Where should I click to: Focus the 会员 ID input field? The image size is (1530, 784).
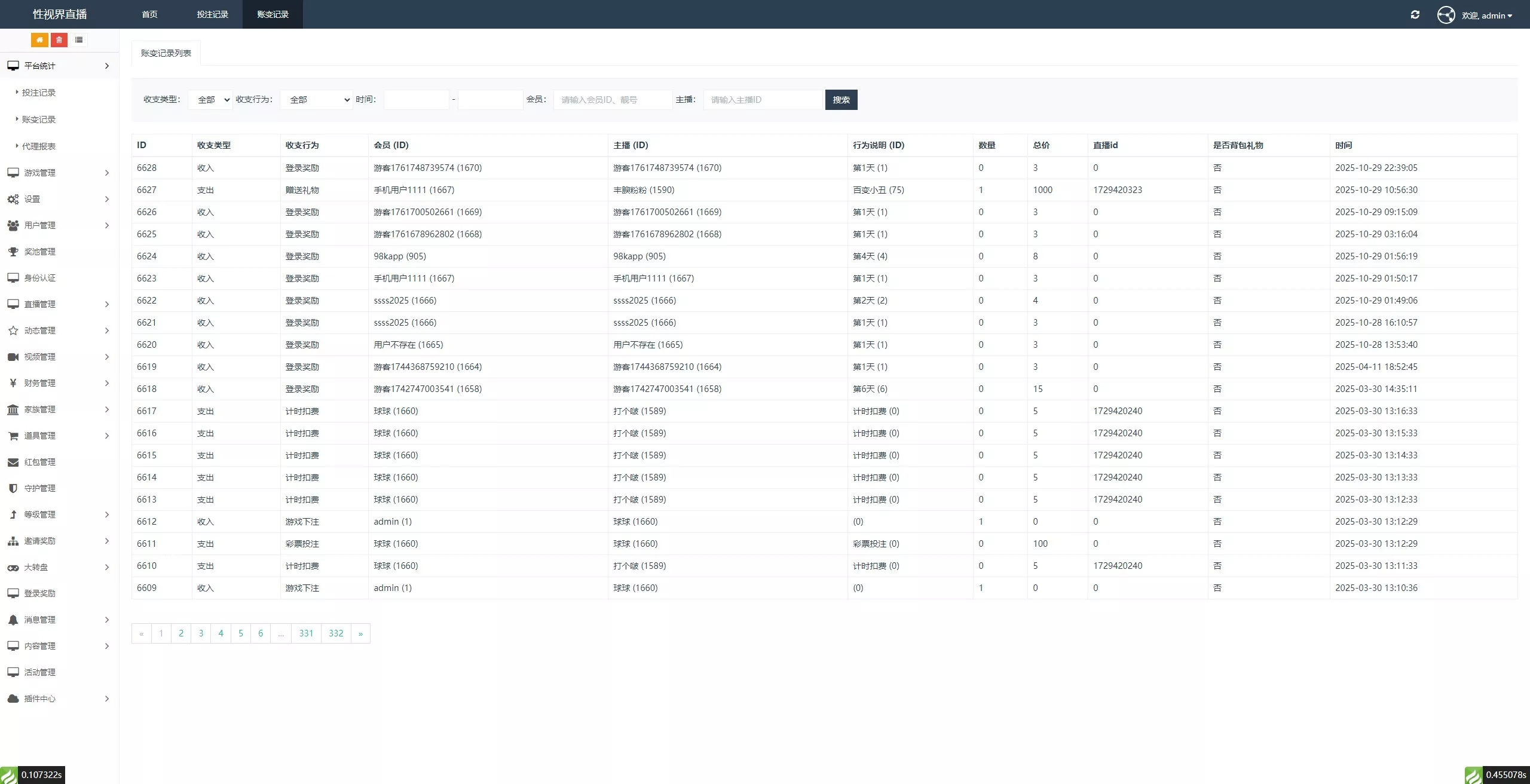[613, 100]
